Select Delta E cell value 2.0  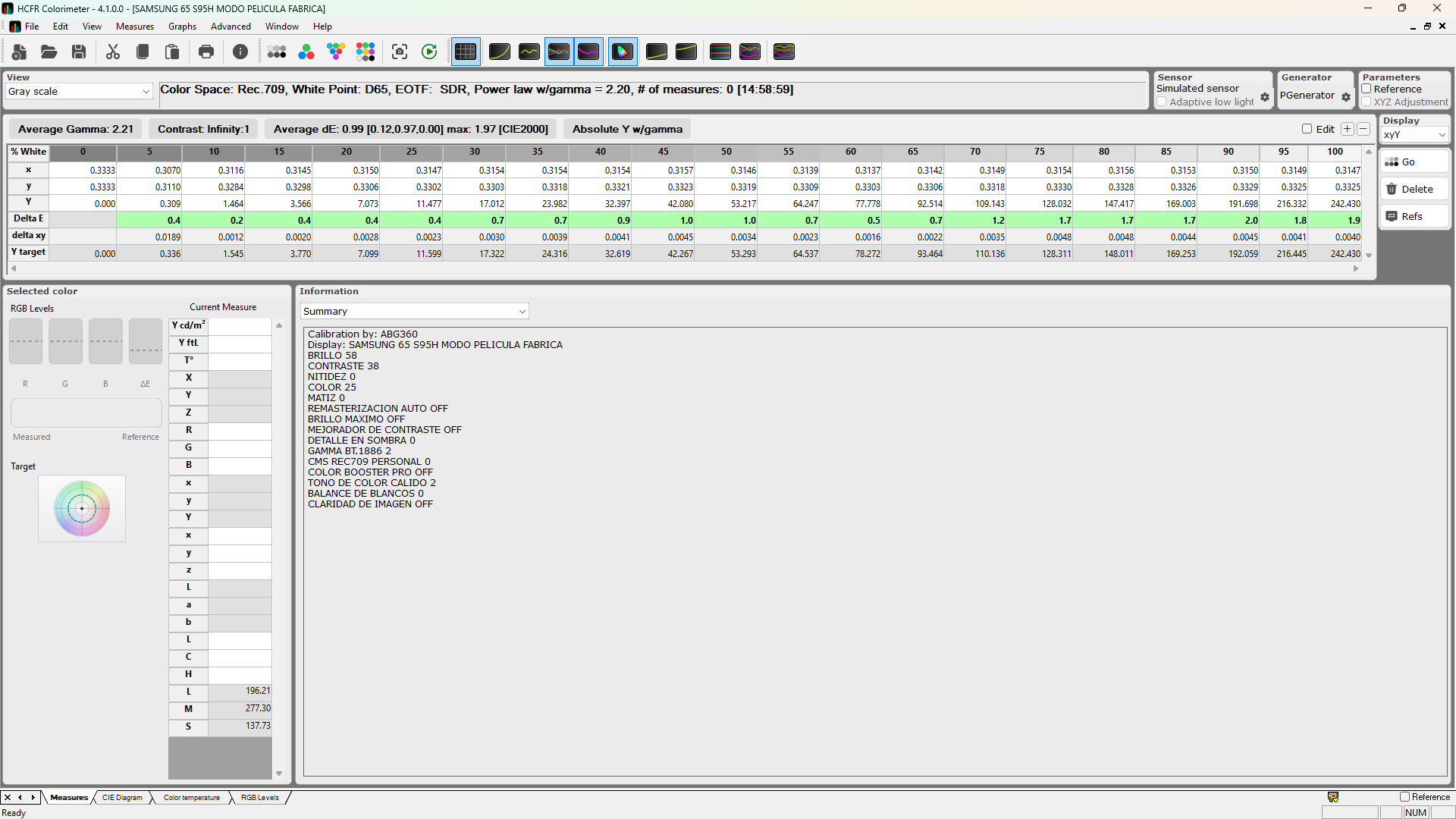click(x=1228, y=220)
